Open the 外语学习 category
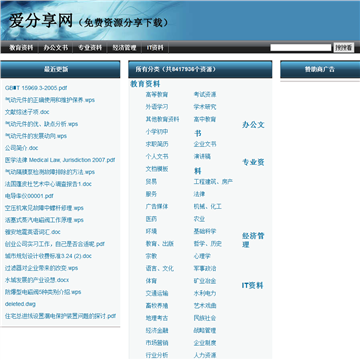The image size is (360, 360). click(x=157, y=107)
